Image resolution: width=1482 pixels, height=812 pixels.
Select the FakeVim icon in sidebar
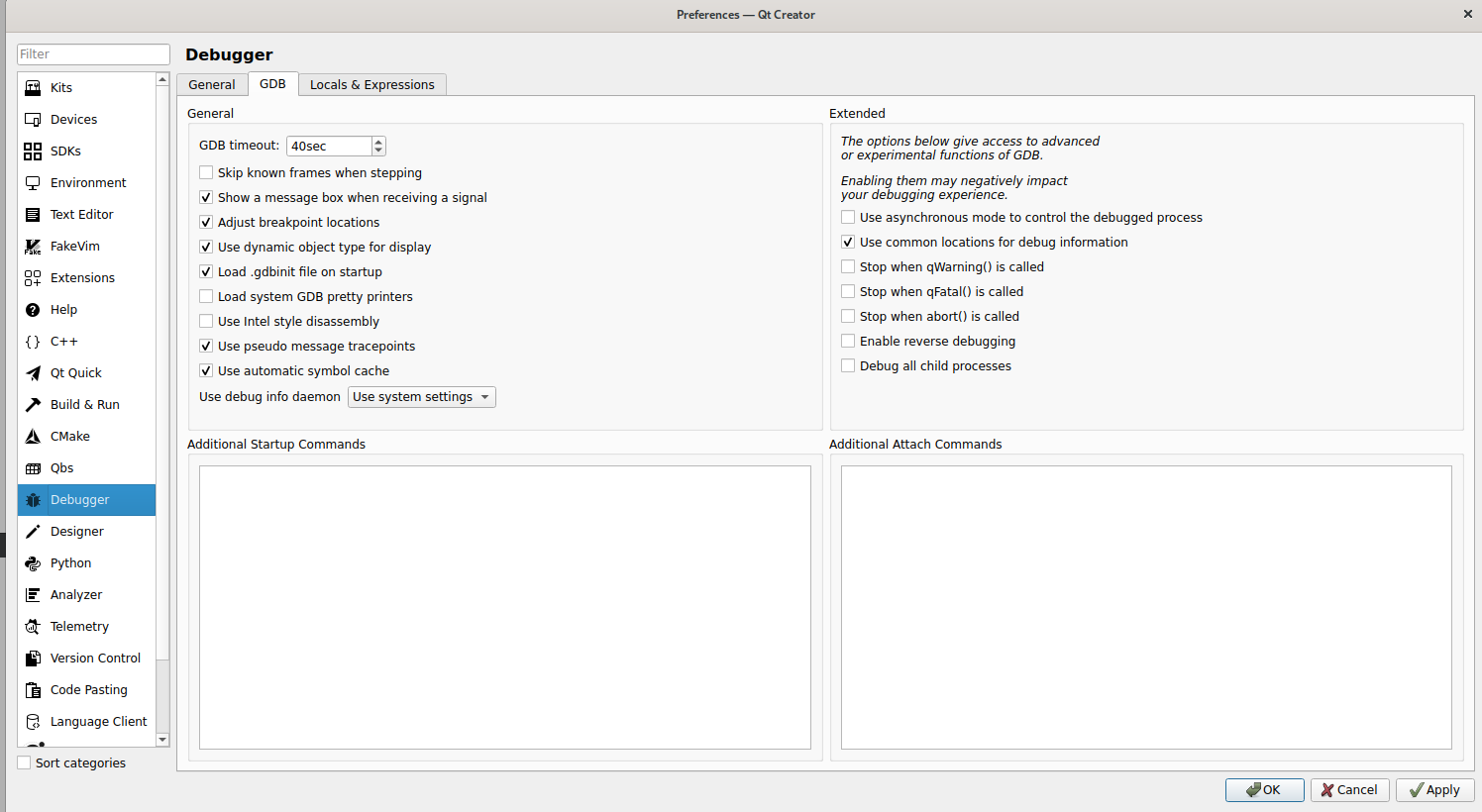(33, 247)
